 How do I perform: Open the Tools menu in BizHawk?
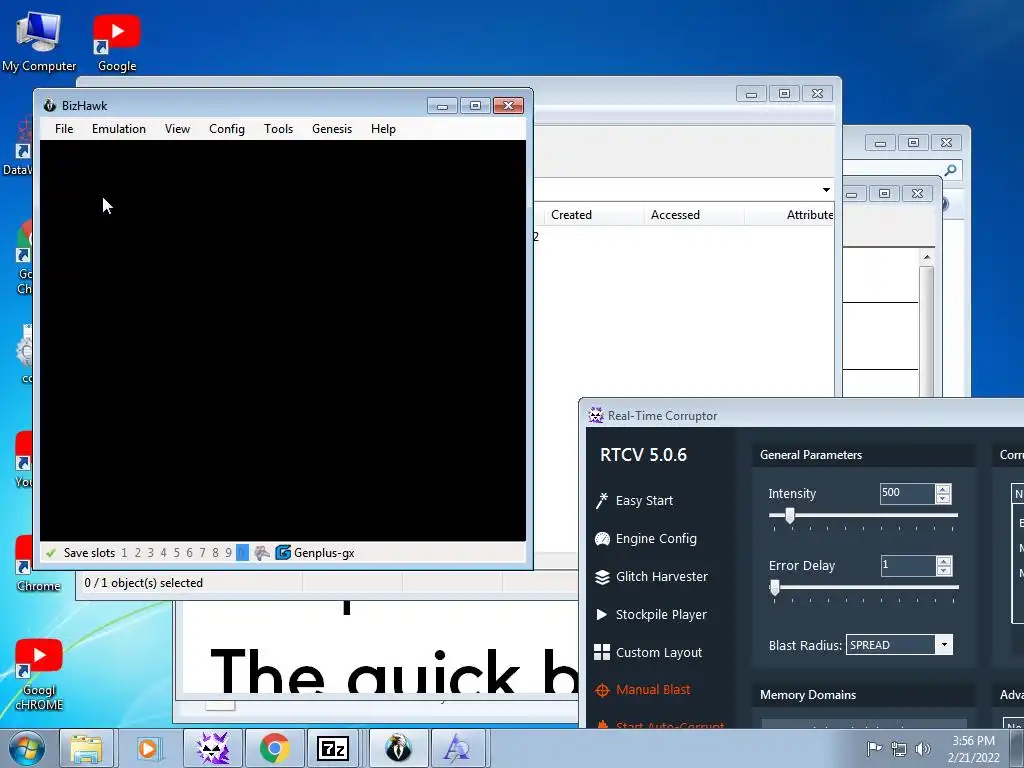click(x=278, y=129)
